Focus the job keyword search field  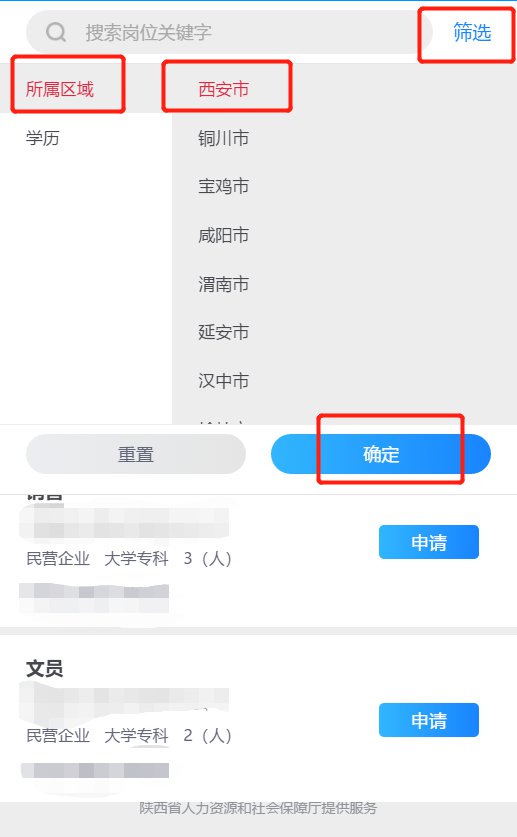[x=229, y=32]
